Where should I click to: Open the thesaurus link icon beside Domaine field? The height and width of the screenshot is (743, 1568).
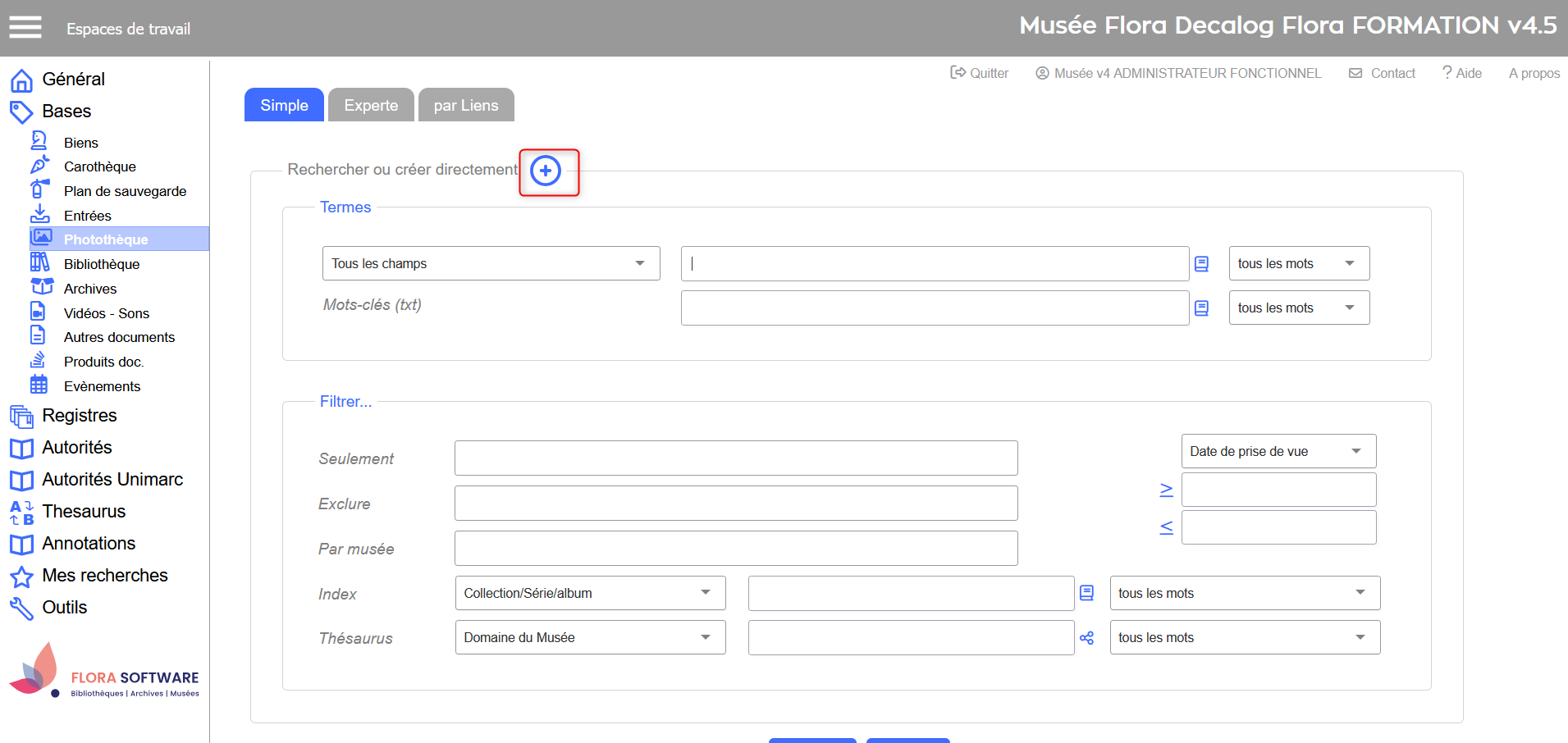[1086, 638]
